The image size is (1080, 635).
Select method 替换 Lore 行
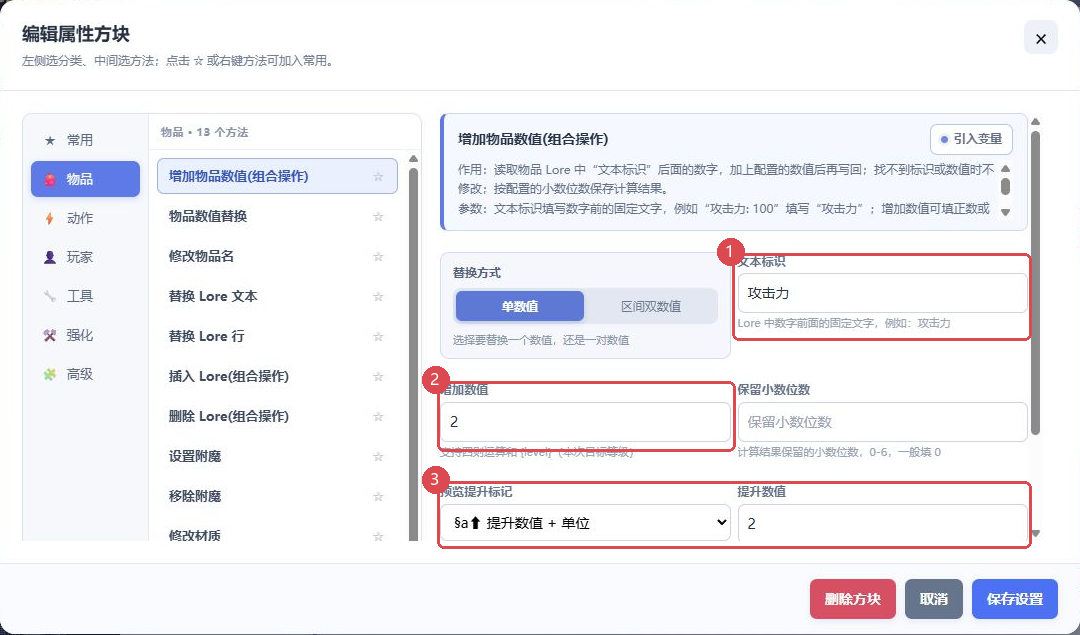pyautogui.click(x=278, y=336)
